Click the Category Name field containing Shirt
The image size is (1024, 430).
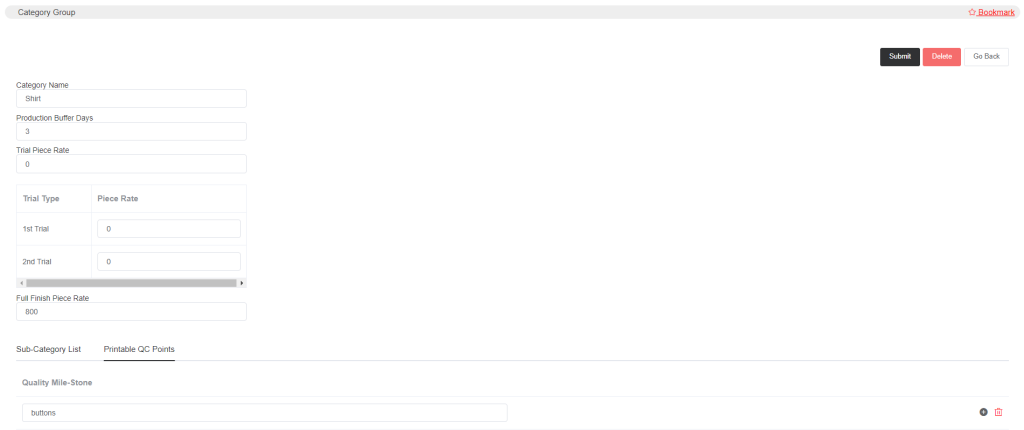tap(131, 99)
